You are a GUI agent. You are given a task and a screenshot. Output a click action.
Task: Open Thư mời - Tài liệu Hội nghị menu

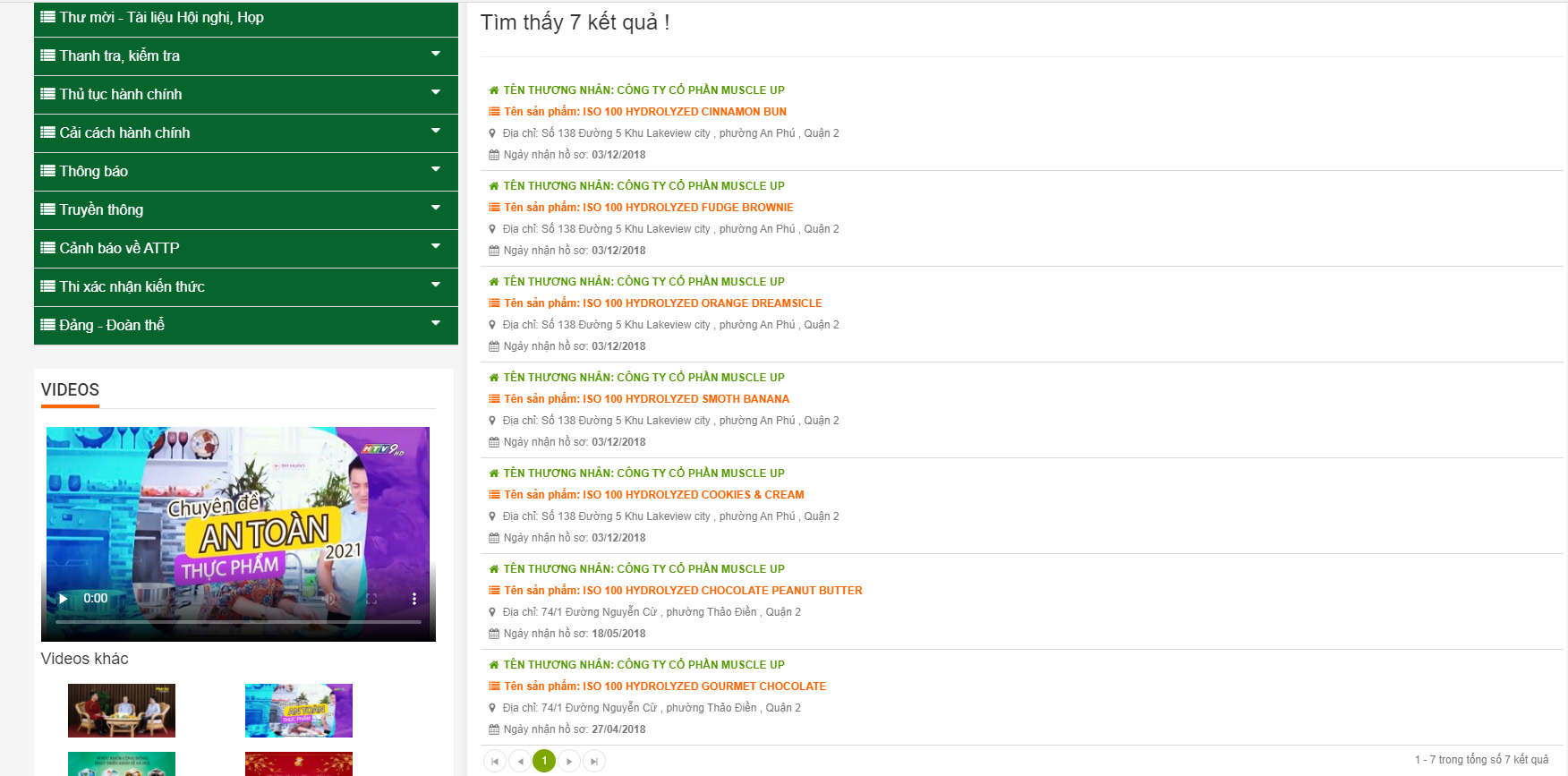click(246, 18)
